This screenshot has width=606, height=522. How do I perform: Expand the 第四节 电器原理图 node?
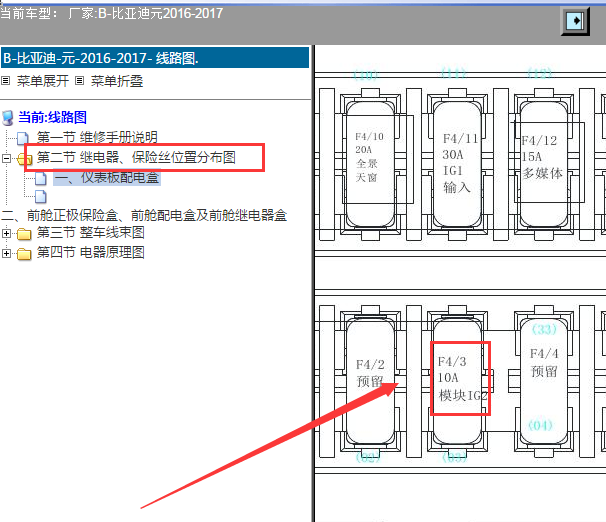pos(6,253)
